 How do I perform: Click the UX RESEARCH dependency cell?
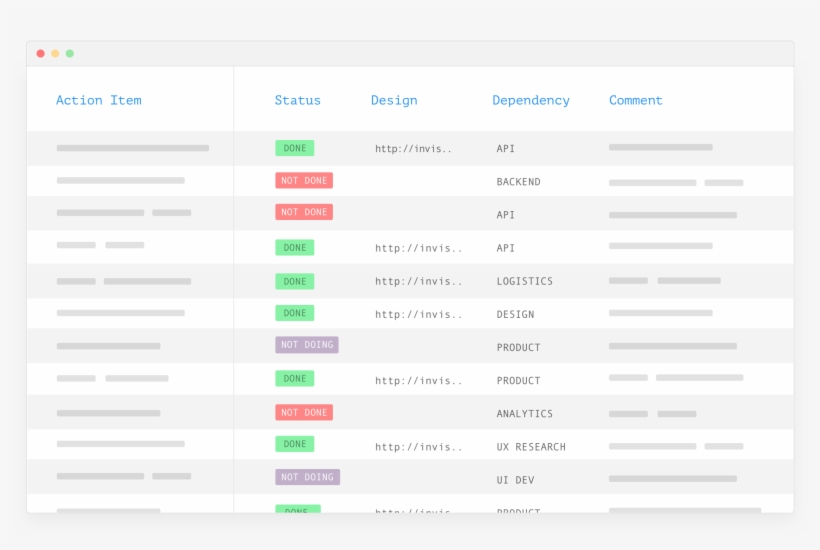tap(530, 447)
